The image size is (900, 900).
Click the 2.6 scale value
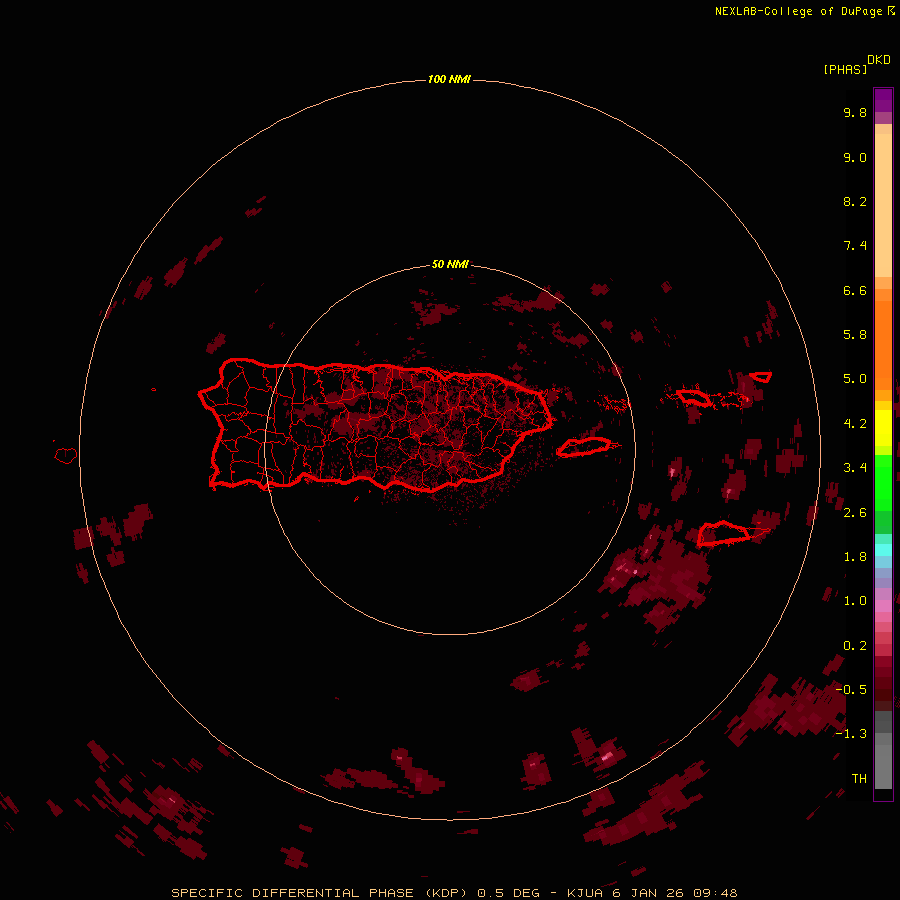(x=855, y=513)
